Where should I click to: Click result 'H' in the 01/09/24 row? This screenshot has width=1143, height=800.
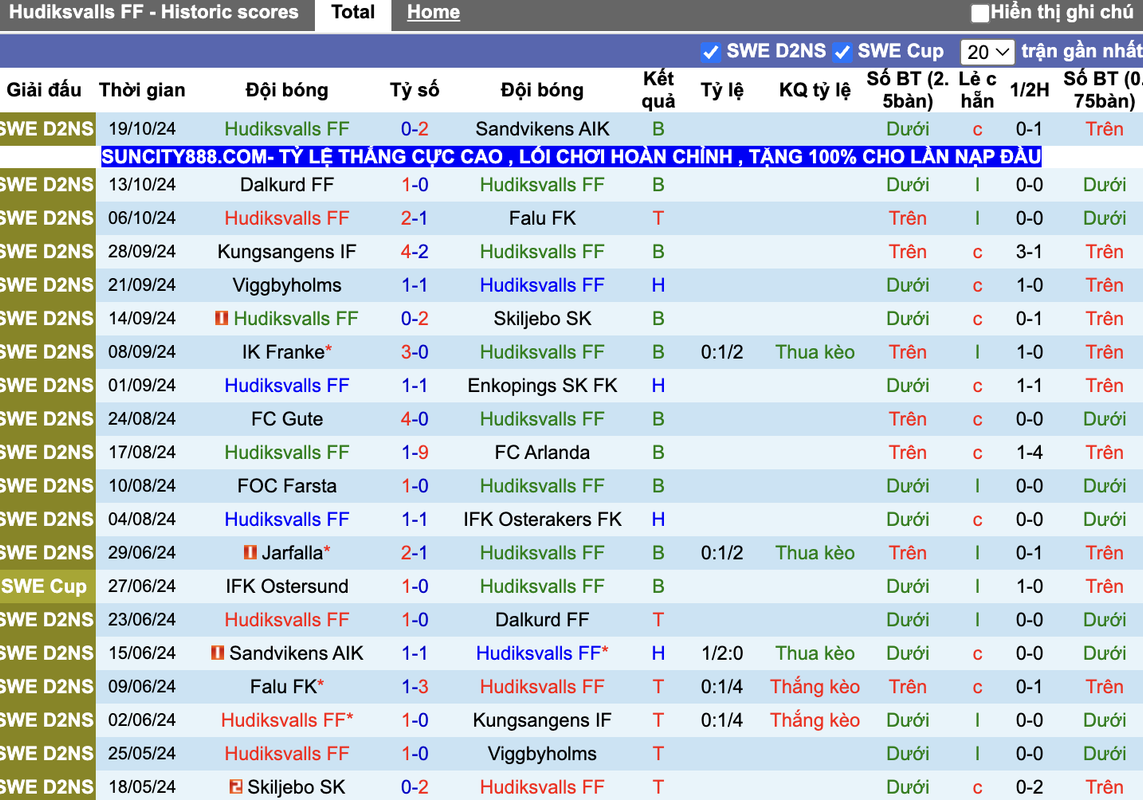click(658, 386)
